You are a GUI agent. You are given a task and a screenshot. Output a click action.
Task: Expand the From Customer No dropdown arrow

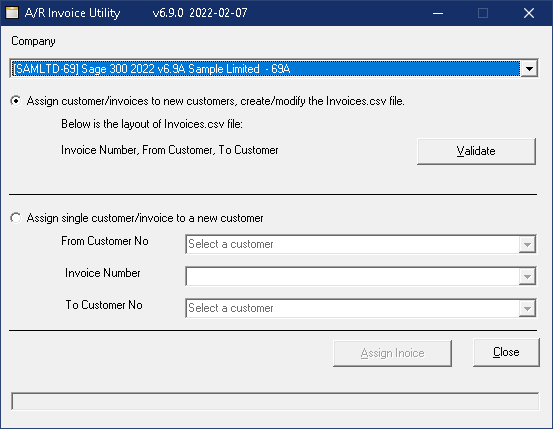(527, 244)
